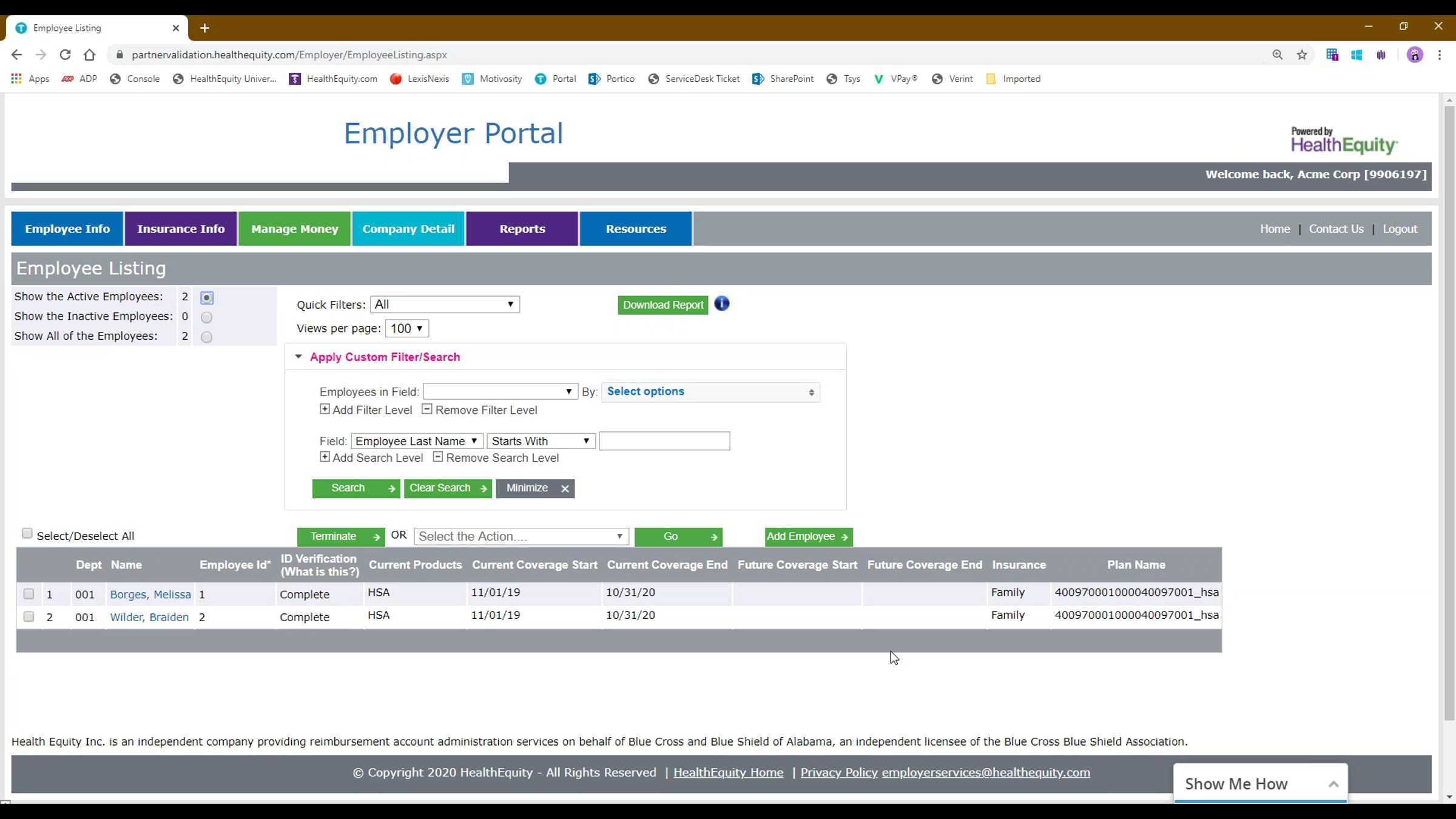1456x819 pixels.
Task: Select the Show Inactive Employees radio button
Action: click(207, 317)
